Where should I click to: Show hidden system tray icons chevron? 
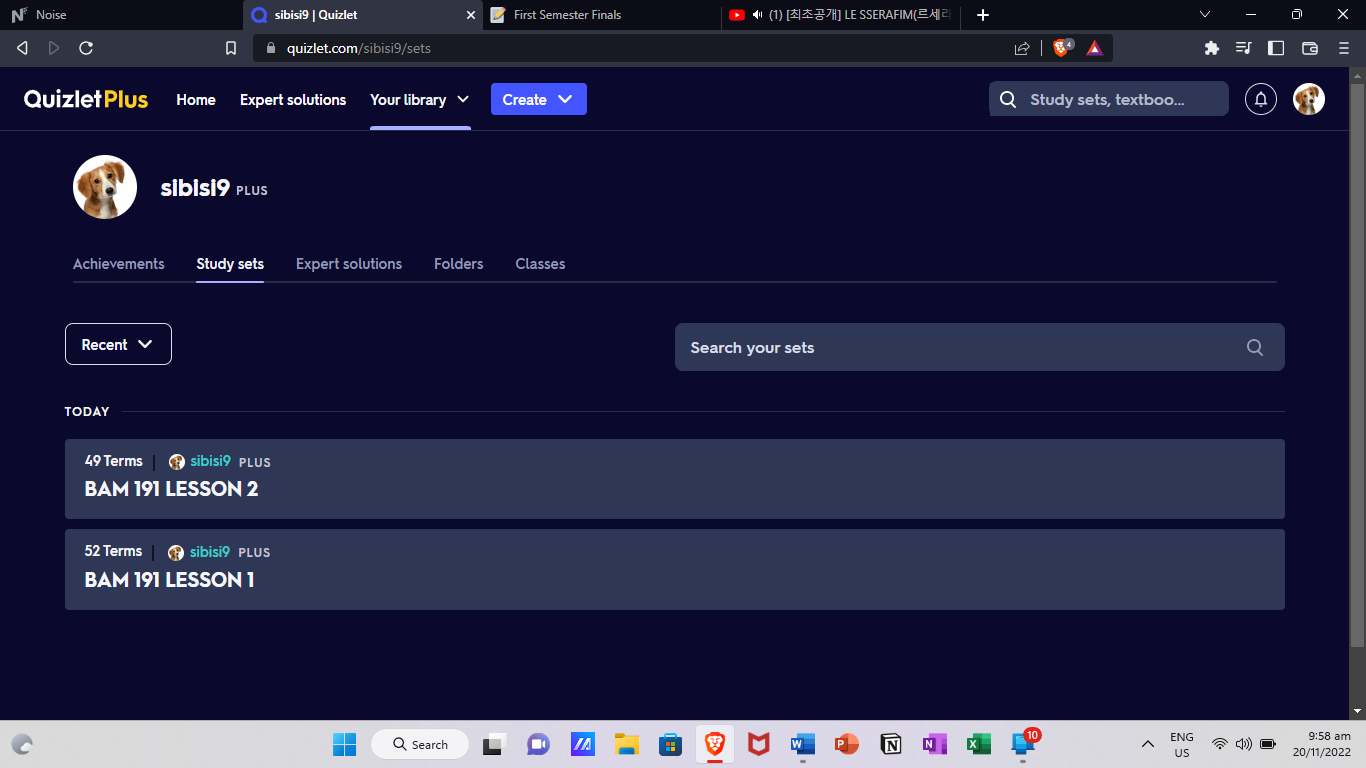(x=1148, y=744)
